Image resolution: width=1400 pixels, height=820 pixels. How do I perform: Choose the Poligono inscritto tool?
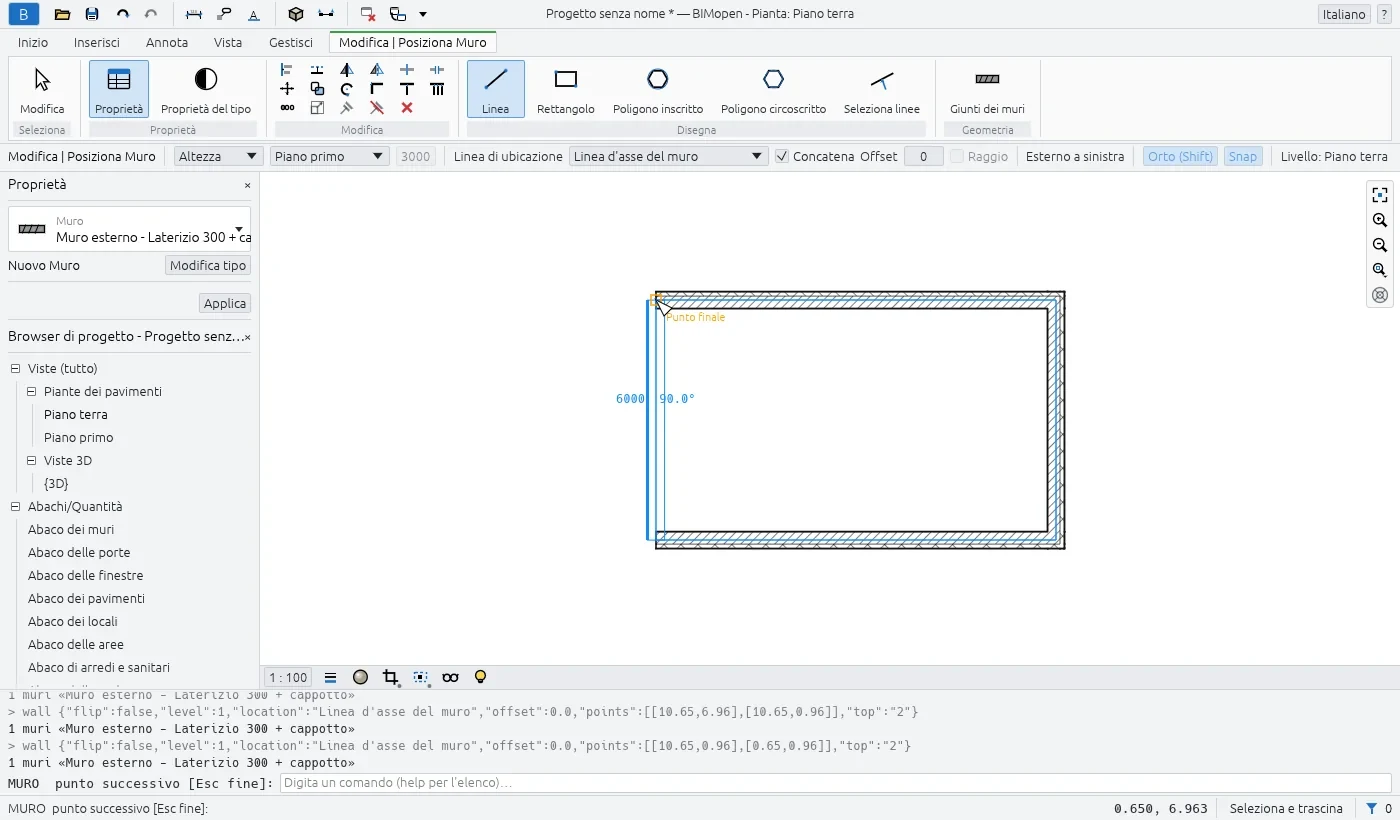tap(658, 89)
